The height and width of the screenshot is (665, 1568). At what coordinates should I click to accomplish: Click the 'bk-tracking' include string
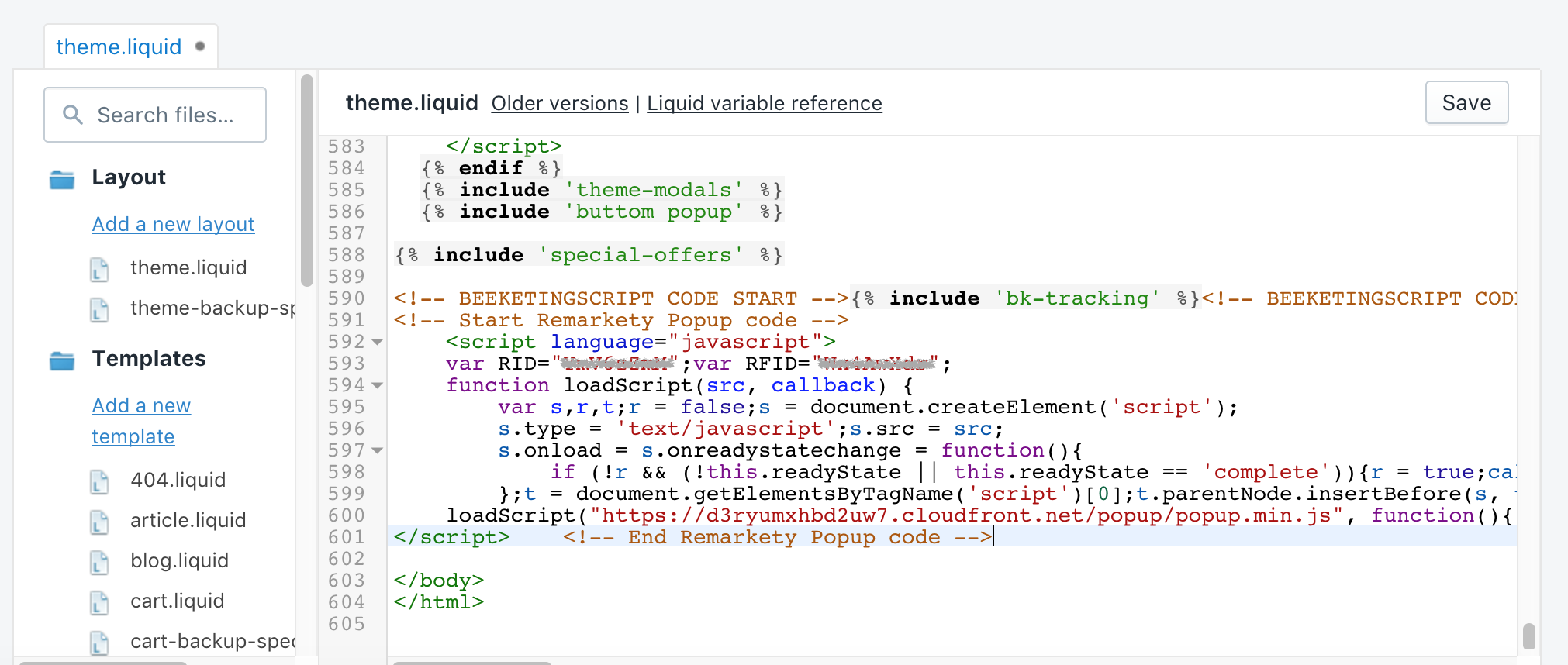1077,298
